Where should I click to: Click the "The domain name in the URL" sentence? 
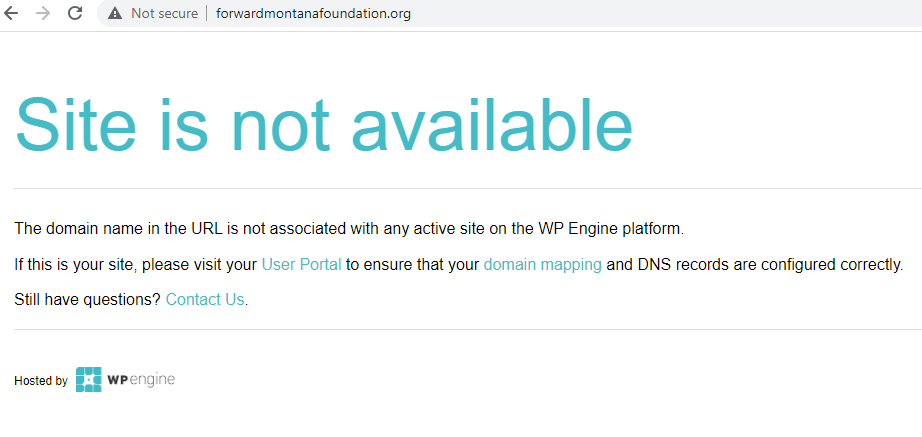(120, 229)
